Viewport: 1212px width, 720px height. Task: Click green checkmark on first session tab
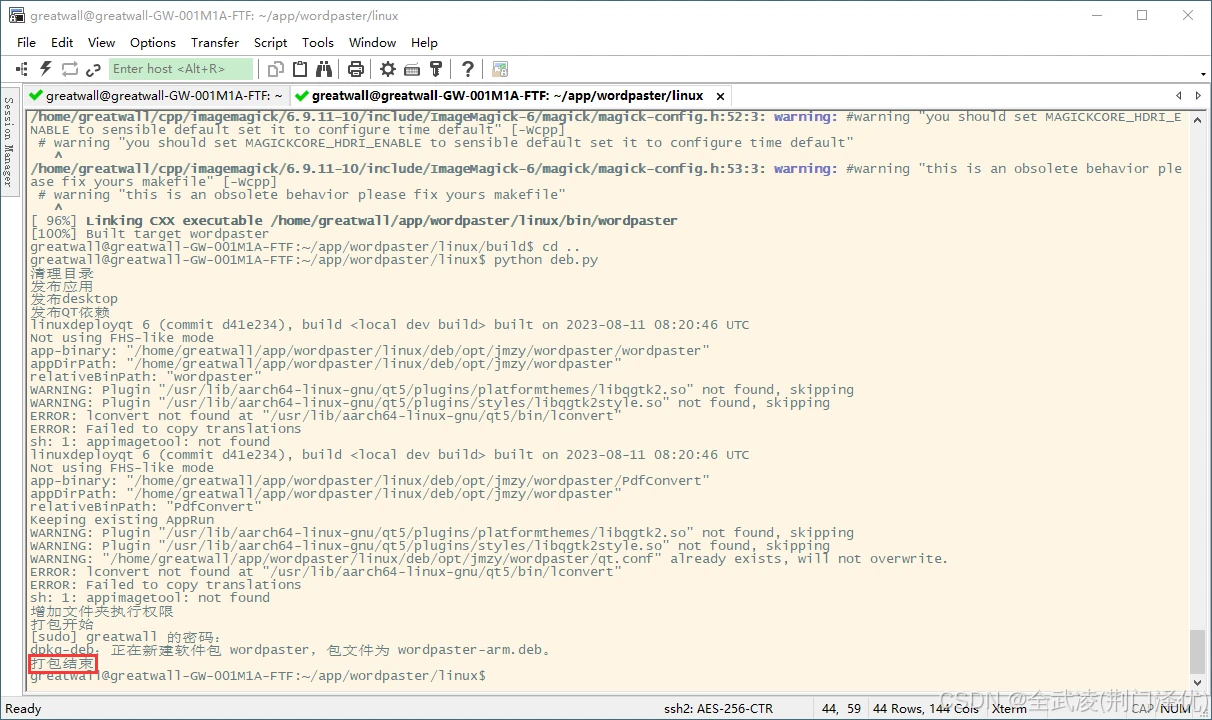pos(36,96)
